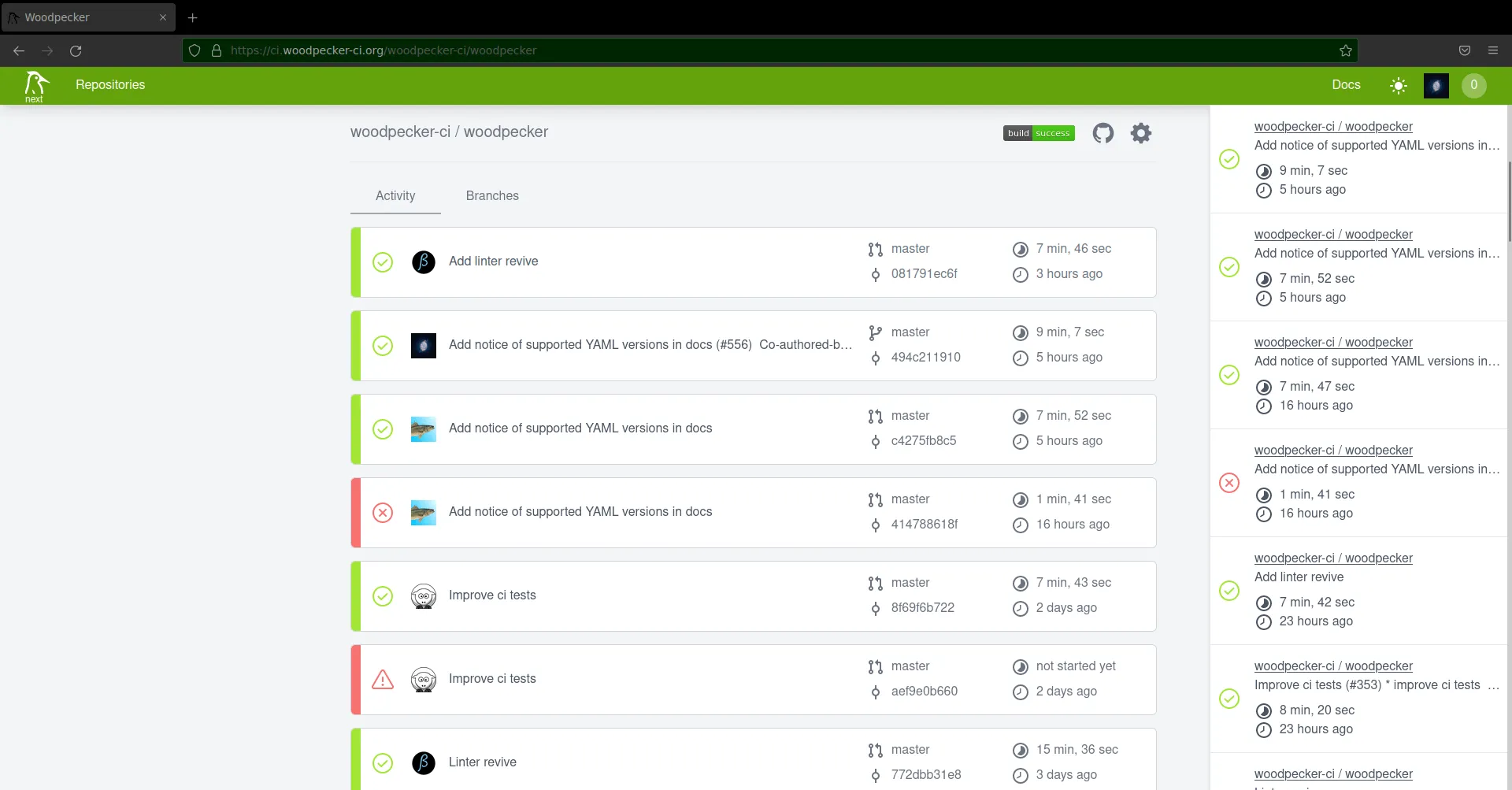This screenshot has width=1512, height=790.
Task: Click the active pipelines counter badge showing 0
Action: point(1474,86)
